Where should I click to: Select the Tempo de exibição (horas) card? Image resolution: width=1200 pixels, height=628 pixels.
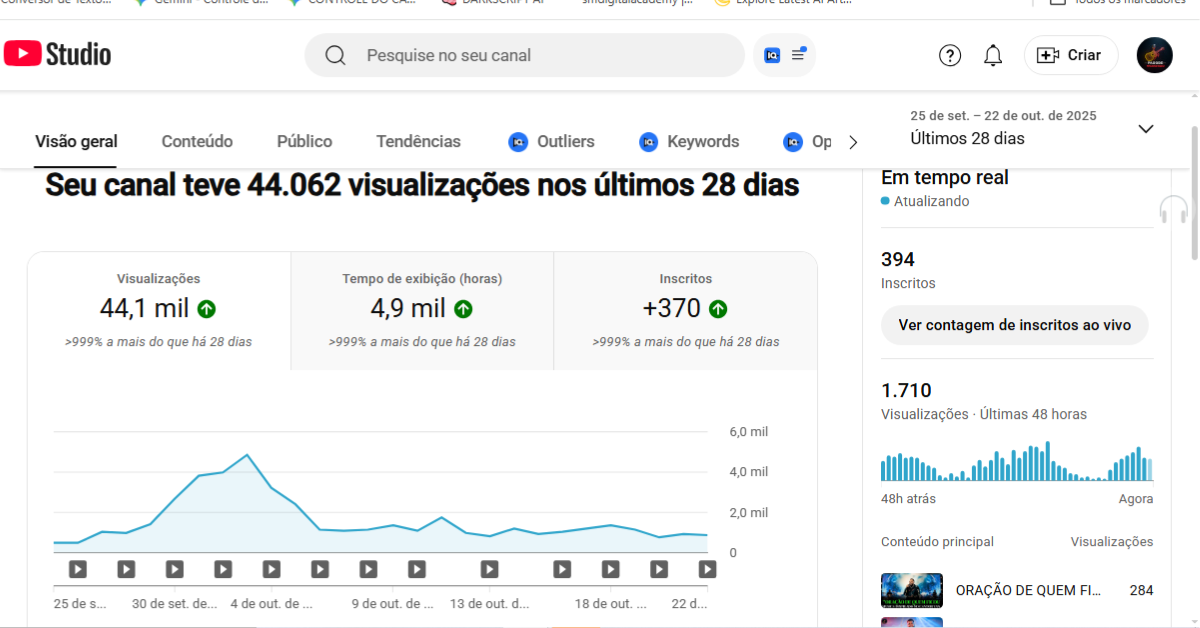tap(422, 311)
